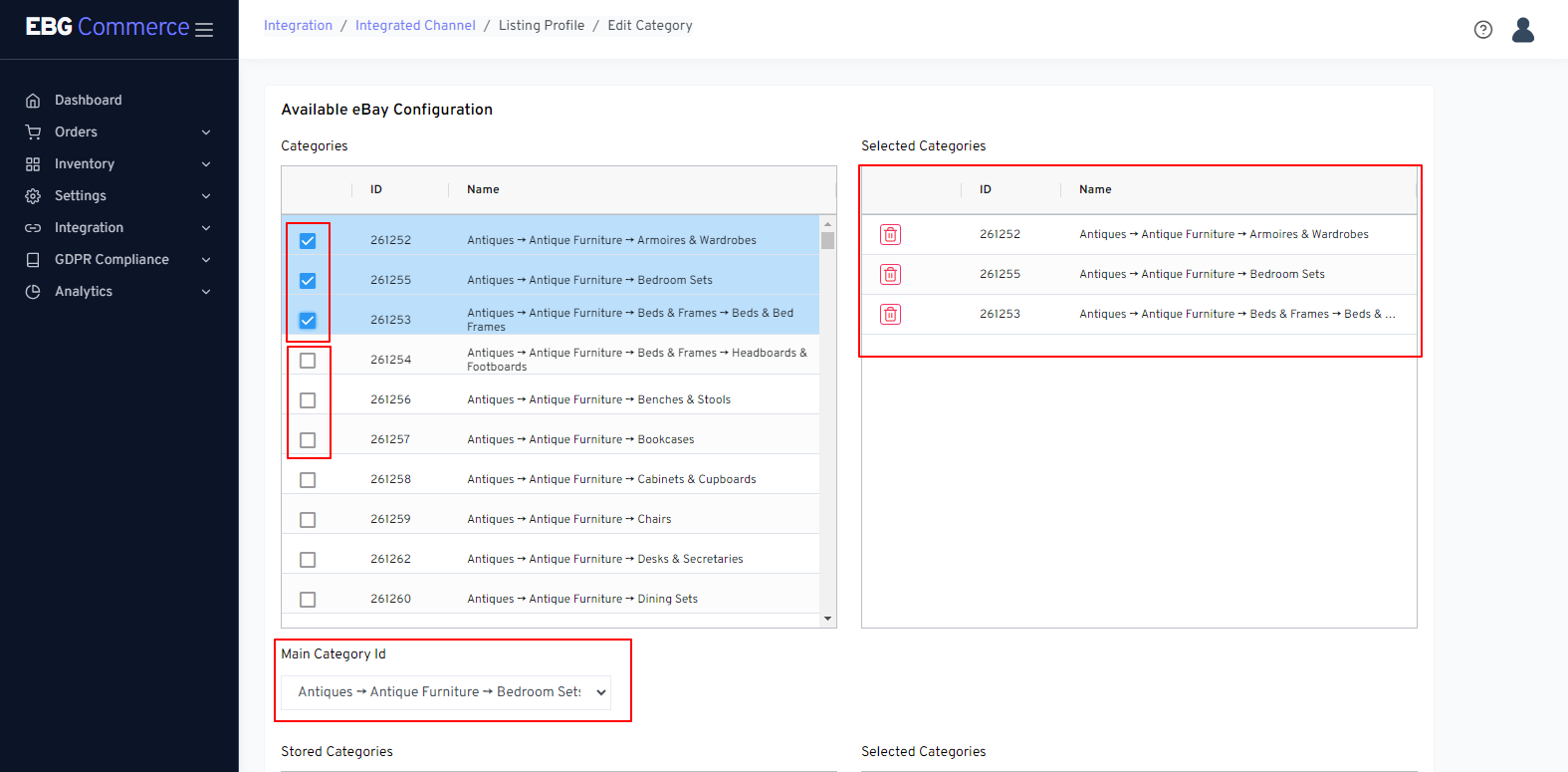Viewport: 1568px width, 772px height.
Task: Expand the Analytics menu chevron
Action: point(206,292)
